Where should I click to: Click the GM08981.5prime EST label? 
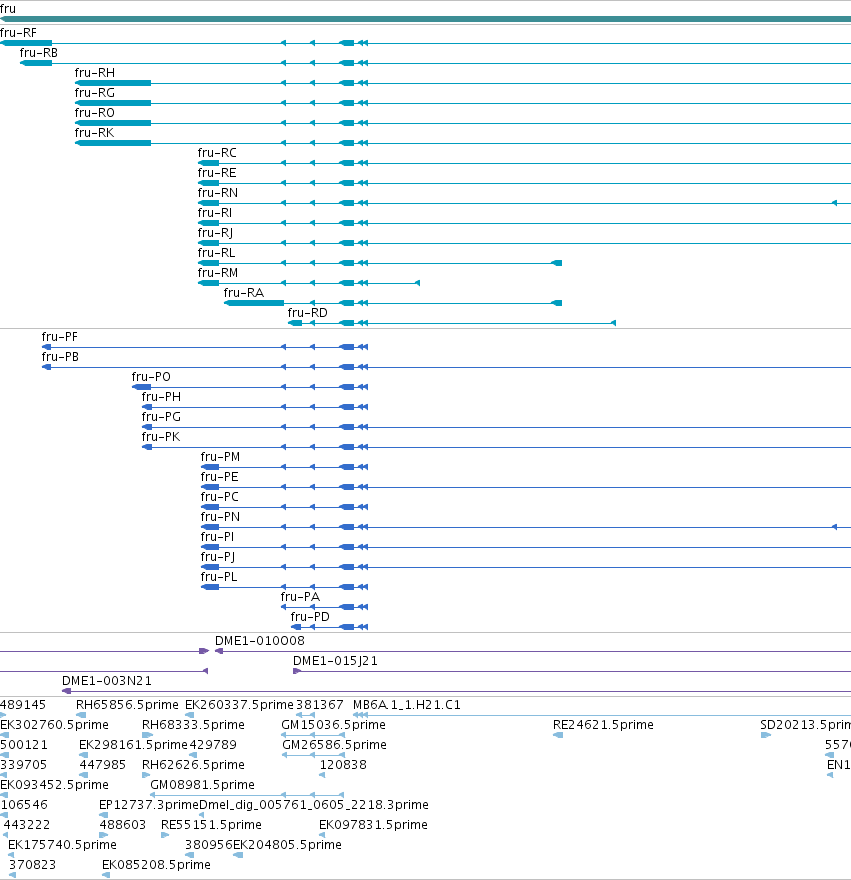coord(202,785)
